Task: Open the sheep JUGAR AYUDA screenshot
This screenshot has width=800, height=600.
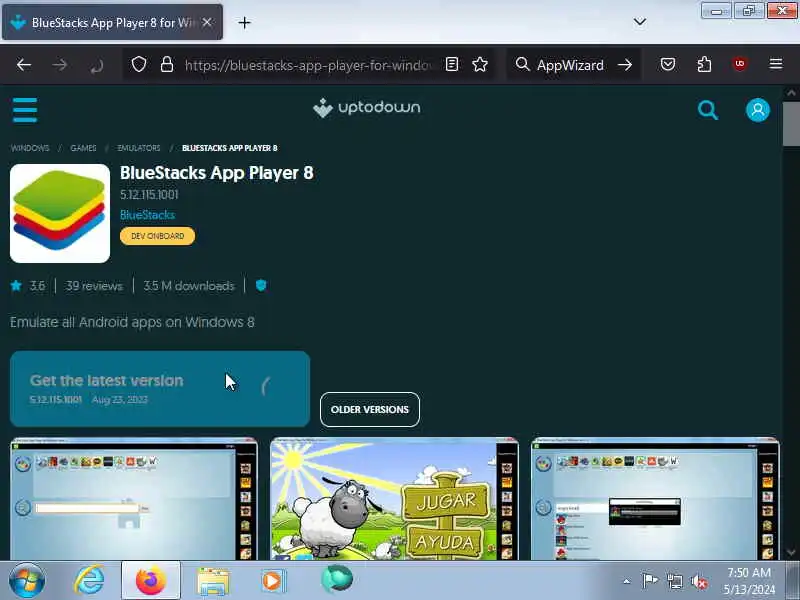Action: 394,498
